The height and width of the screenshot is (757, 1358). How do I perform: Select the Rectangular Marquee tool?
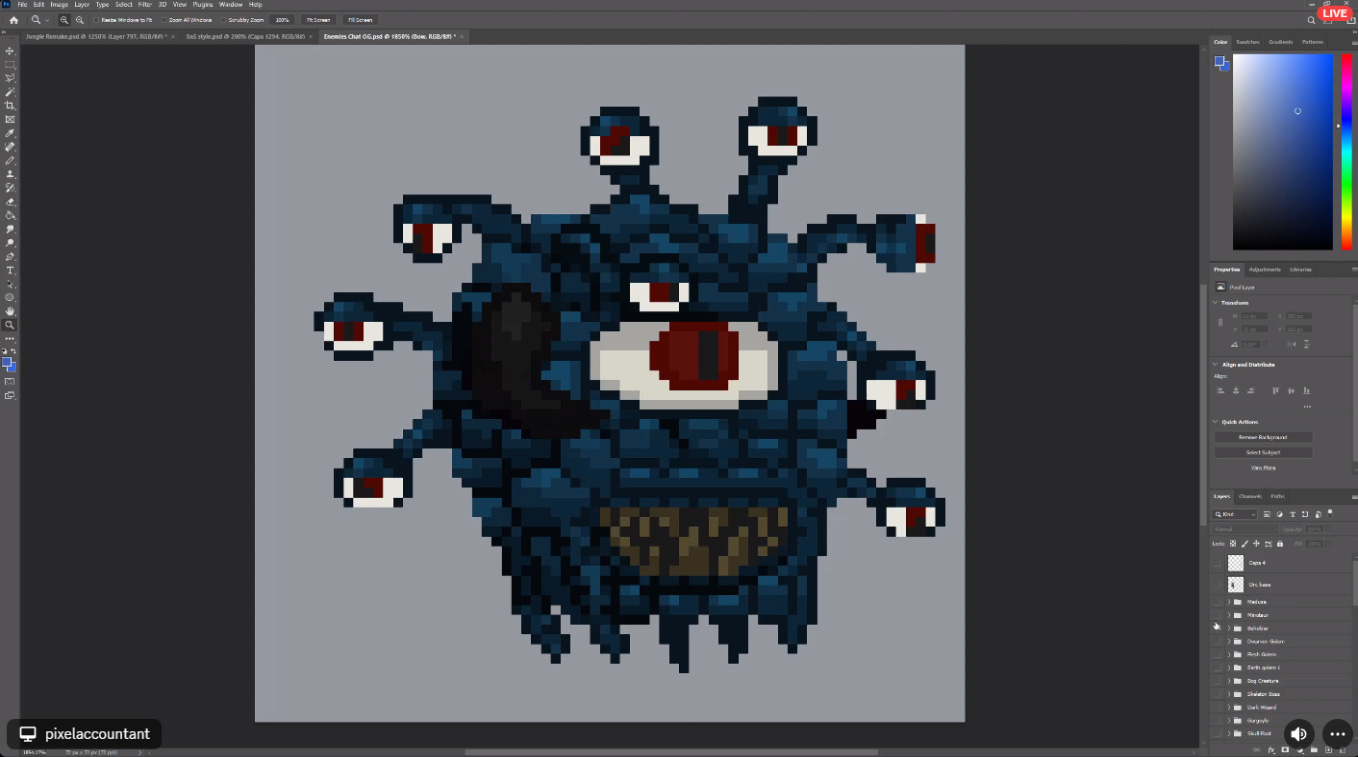10,65
